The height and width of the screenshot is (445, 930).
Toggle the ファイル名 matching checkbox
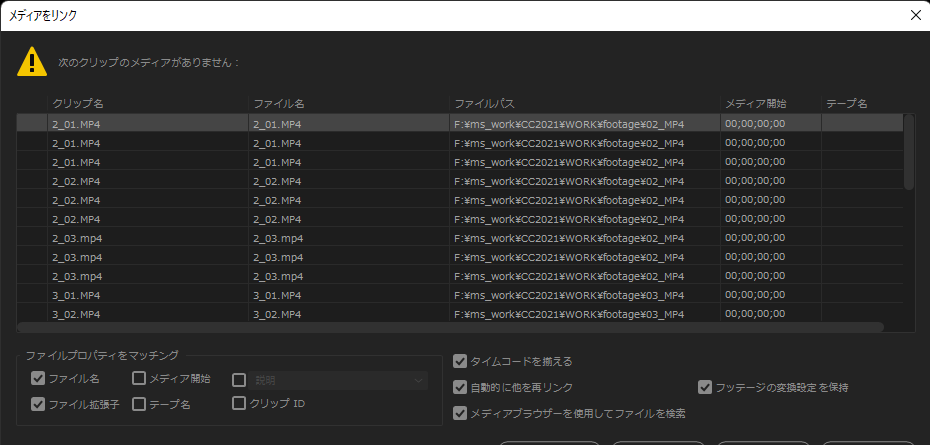(x=38, y=379)
